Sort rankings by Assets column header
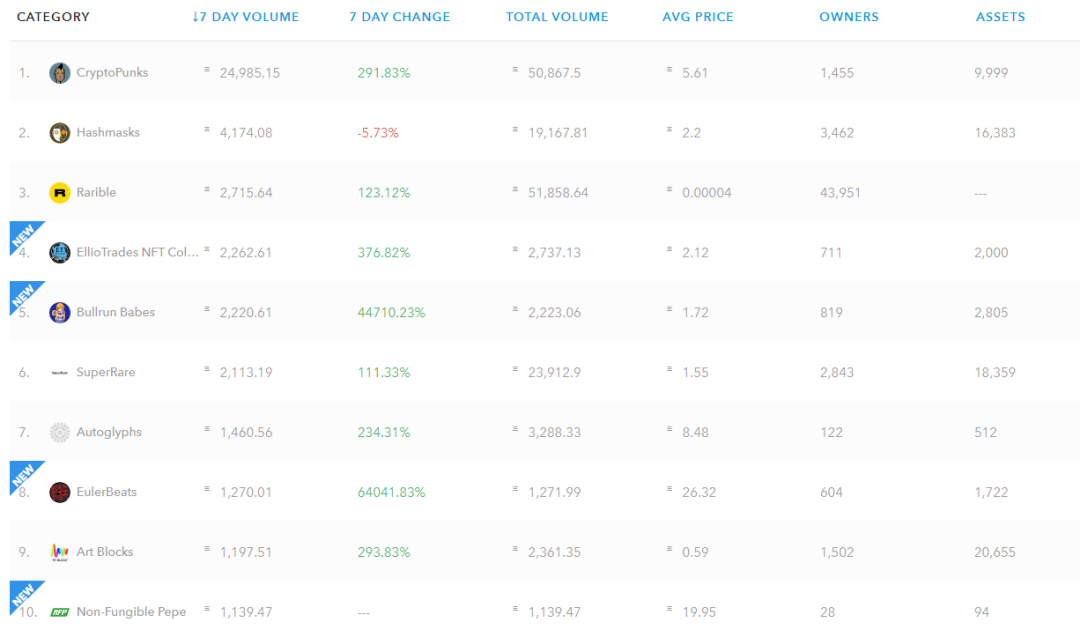1080x630 pixels. click(x=1001, y=17)
